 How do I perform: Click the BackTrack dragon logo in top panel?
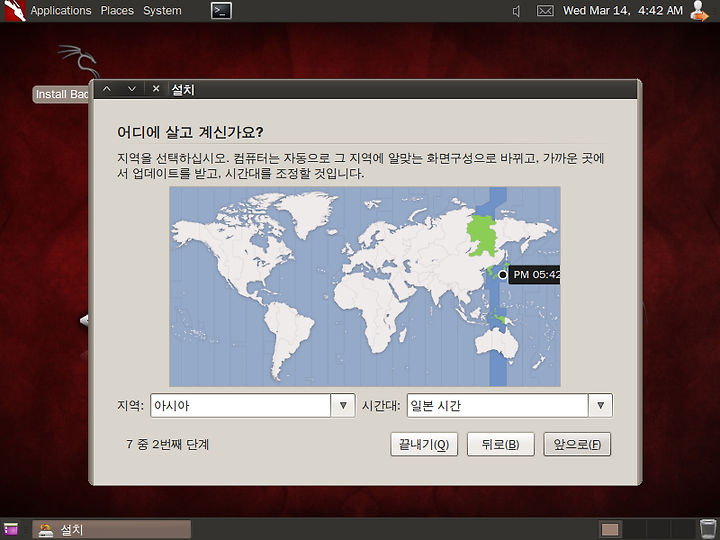coord(14,11)
